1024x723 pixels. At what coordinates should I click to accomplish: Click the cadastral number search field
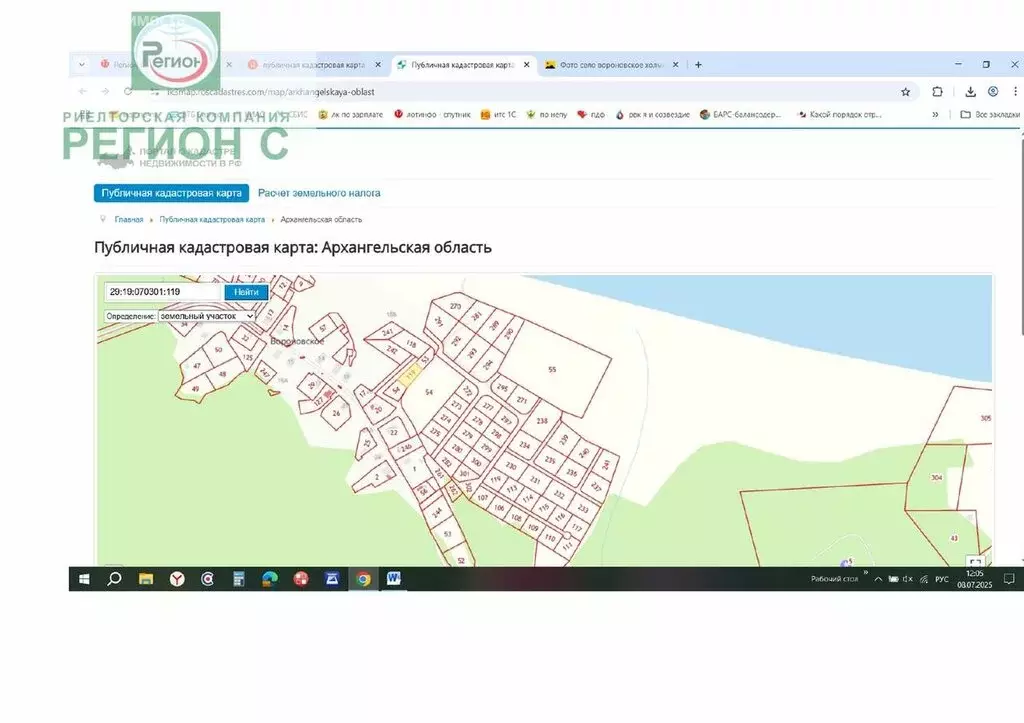(x=164, y=292)
